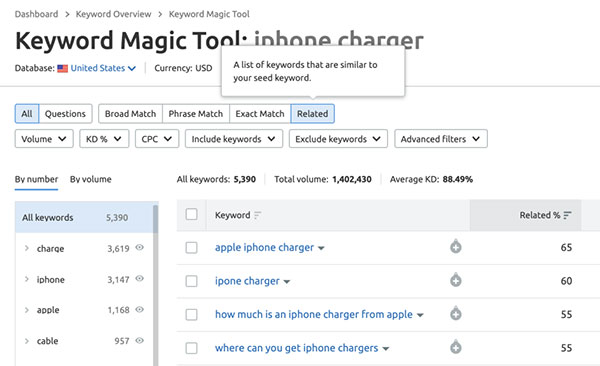600x366 pixels.
Task: Select the Related match tab
Action: pyautogui.click(x=313, y=114)
